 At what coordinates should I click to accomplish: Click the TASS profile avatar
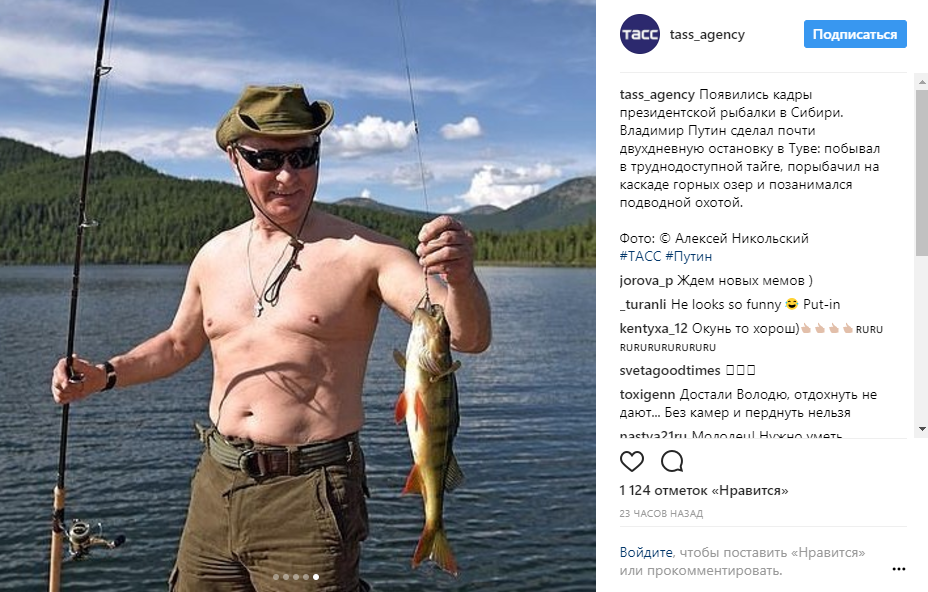tap(640, 34)
